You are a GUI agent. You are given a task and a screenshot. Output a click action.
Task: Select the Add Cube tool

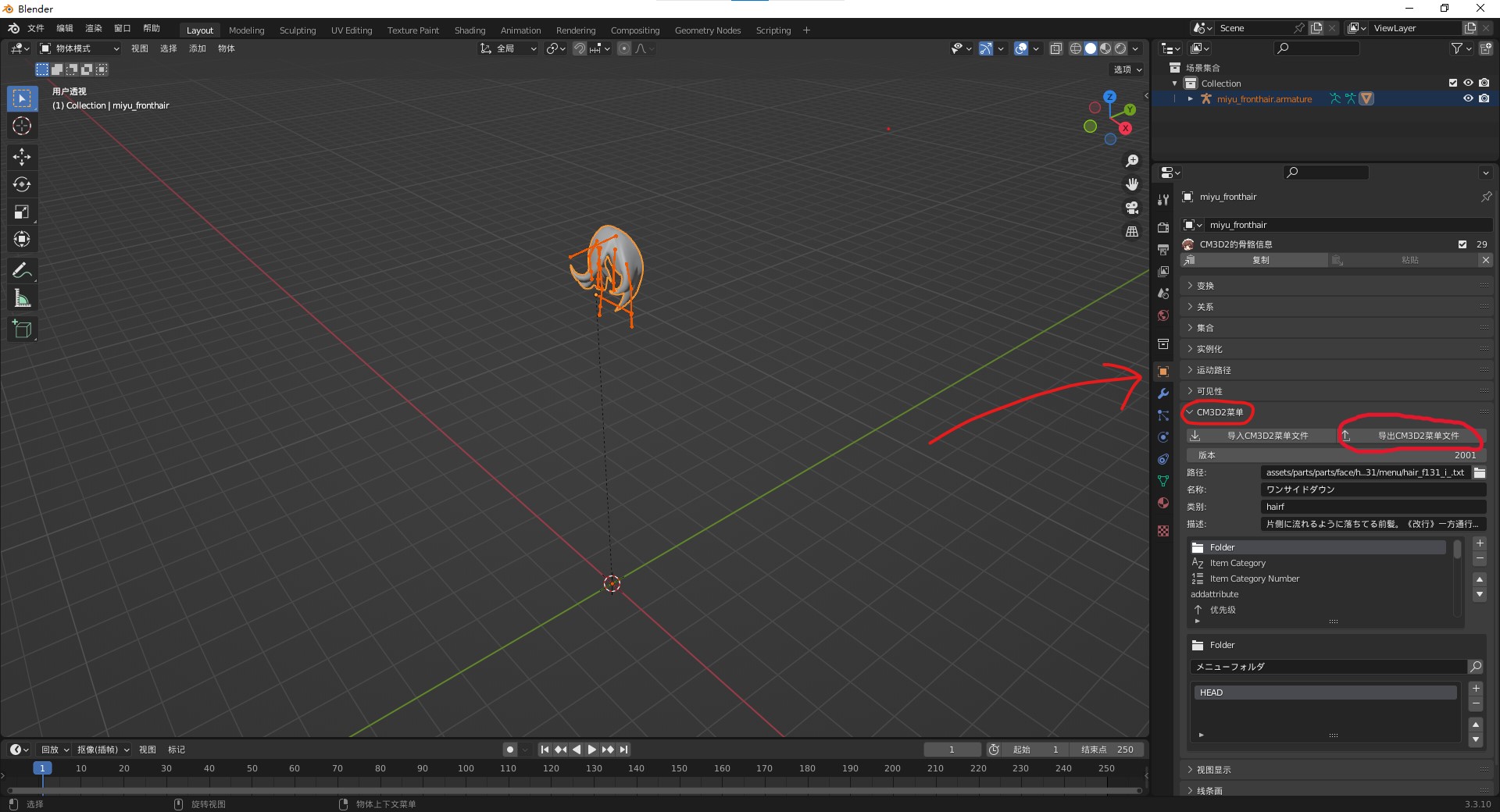22,329
